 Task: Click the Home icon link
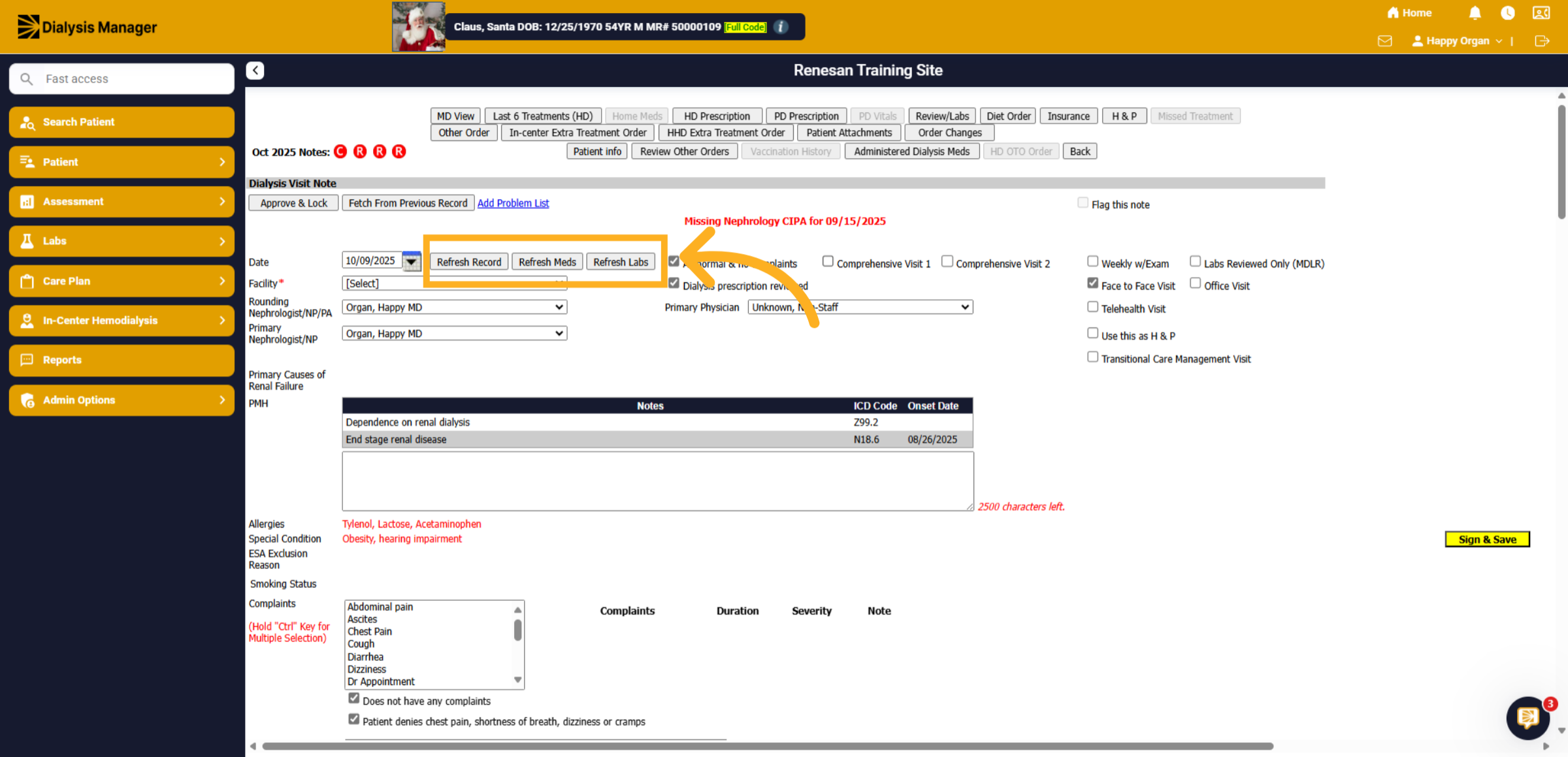click(1409, 13)
